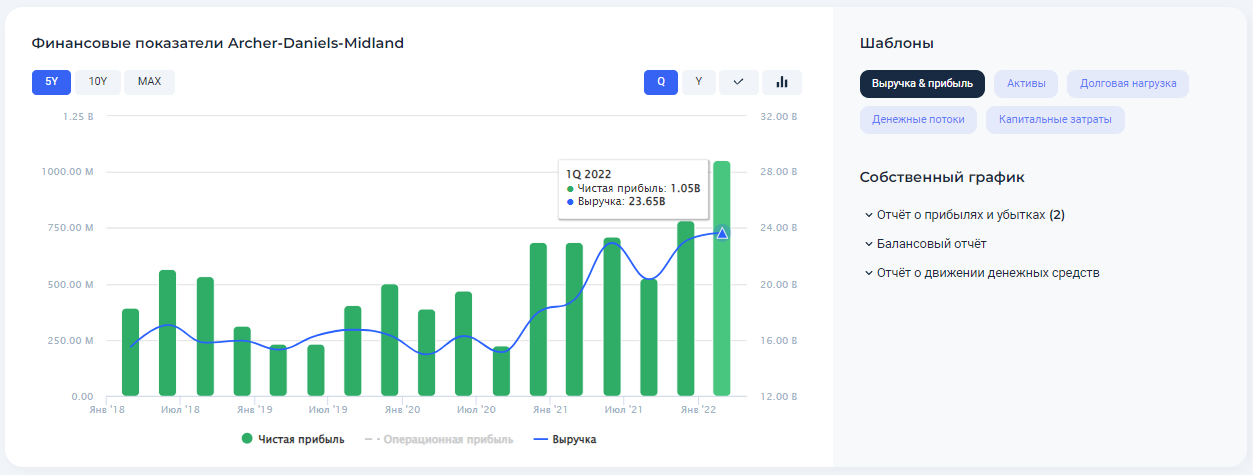
Task: Click the checkmark icon button
Action: click(x=739, y=82)
